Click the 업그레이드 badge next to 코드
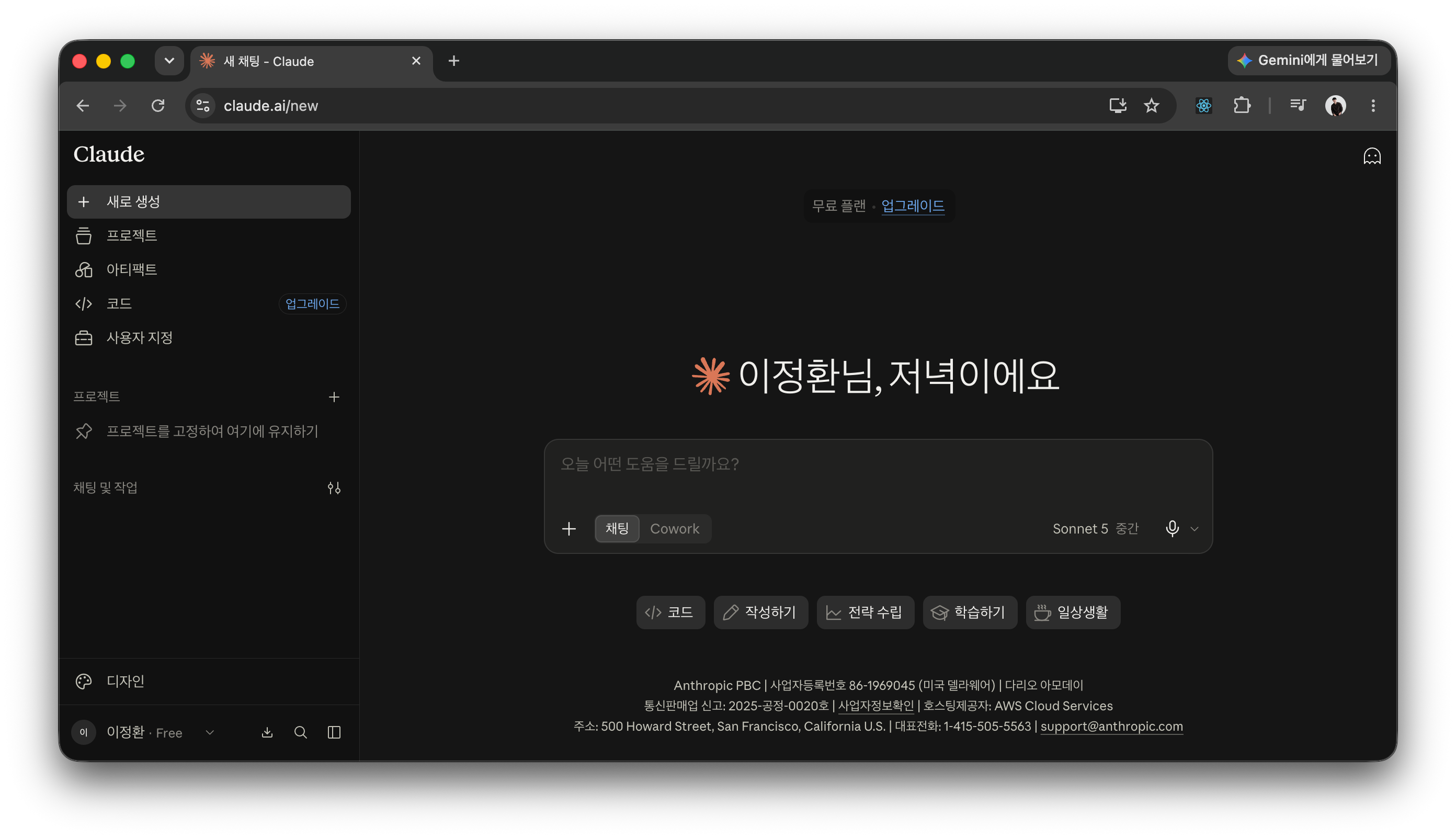Image resolution: width=1456 pixels, height=839 pixels. (312, 304)
